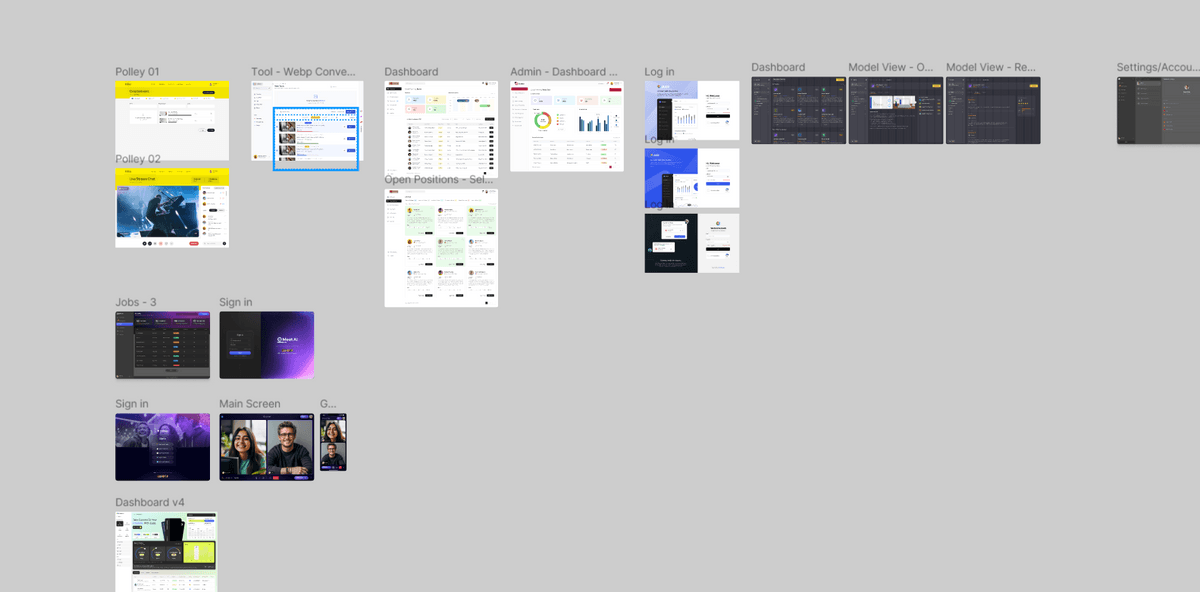The image size is (1200, 592).
Task: Select the Open Positions frame thumbnail
Action: click(x=441, y=248)
